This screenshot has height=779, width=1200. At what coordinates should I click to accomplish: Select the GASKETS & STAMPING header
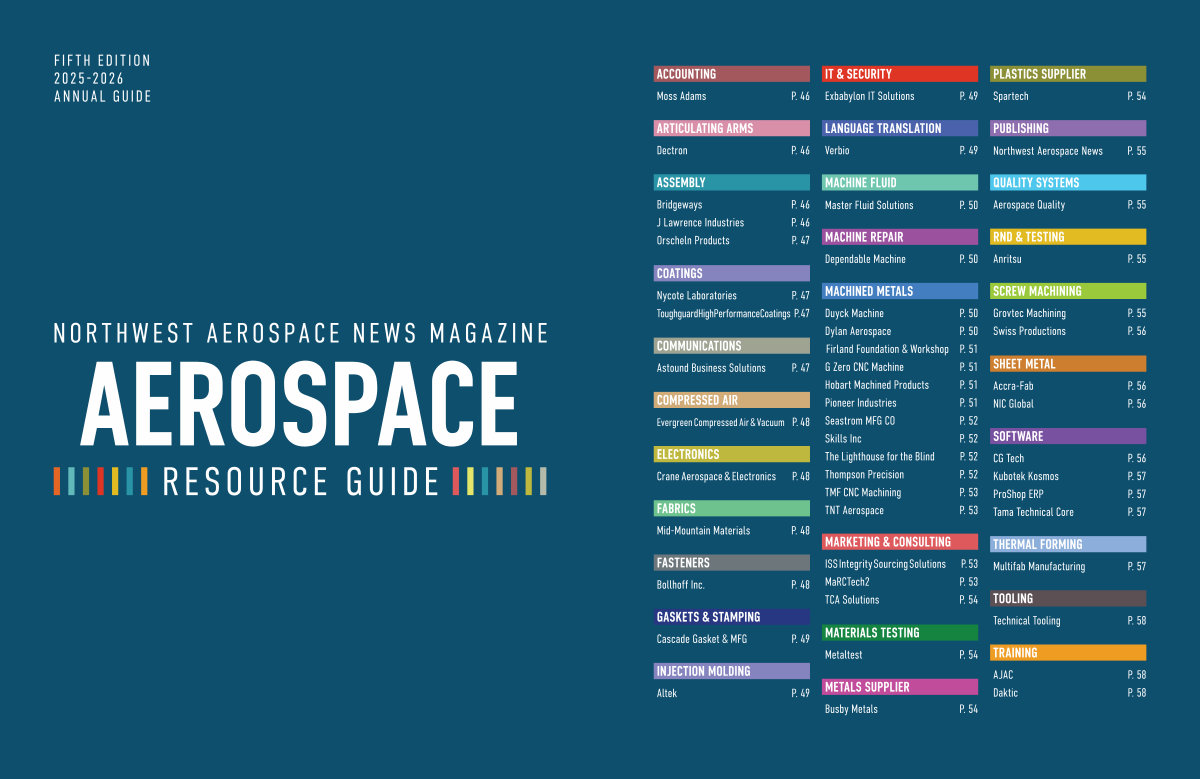click(x=731, y=617)
